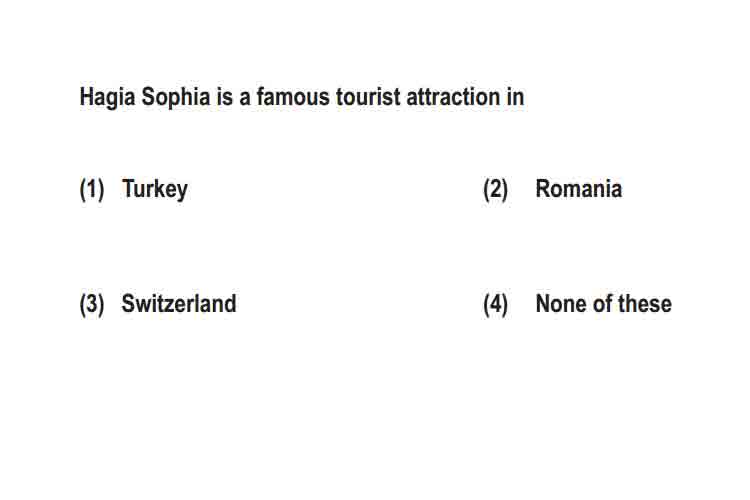Click the word is in the question
This screenshot has height=500, width=750.
point(225,97)
